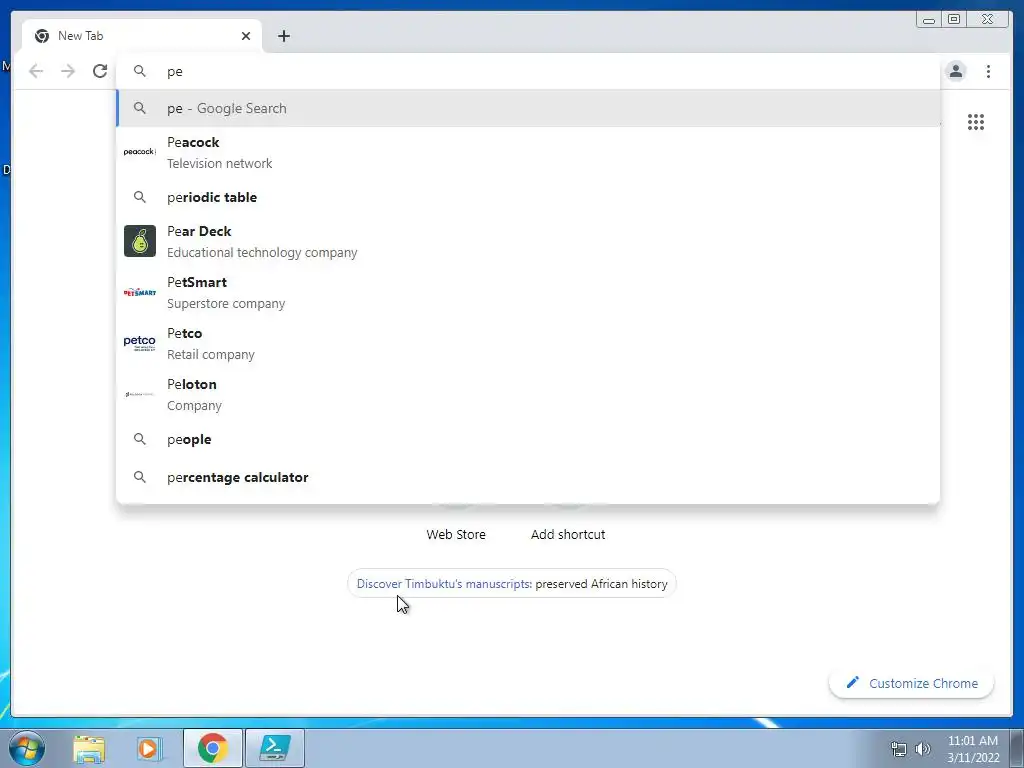Click the volume speaker tray icon
The height and width of the screenshot is (768, 1024).
coord(922,749)
